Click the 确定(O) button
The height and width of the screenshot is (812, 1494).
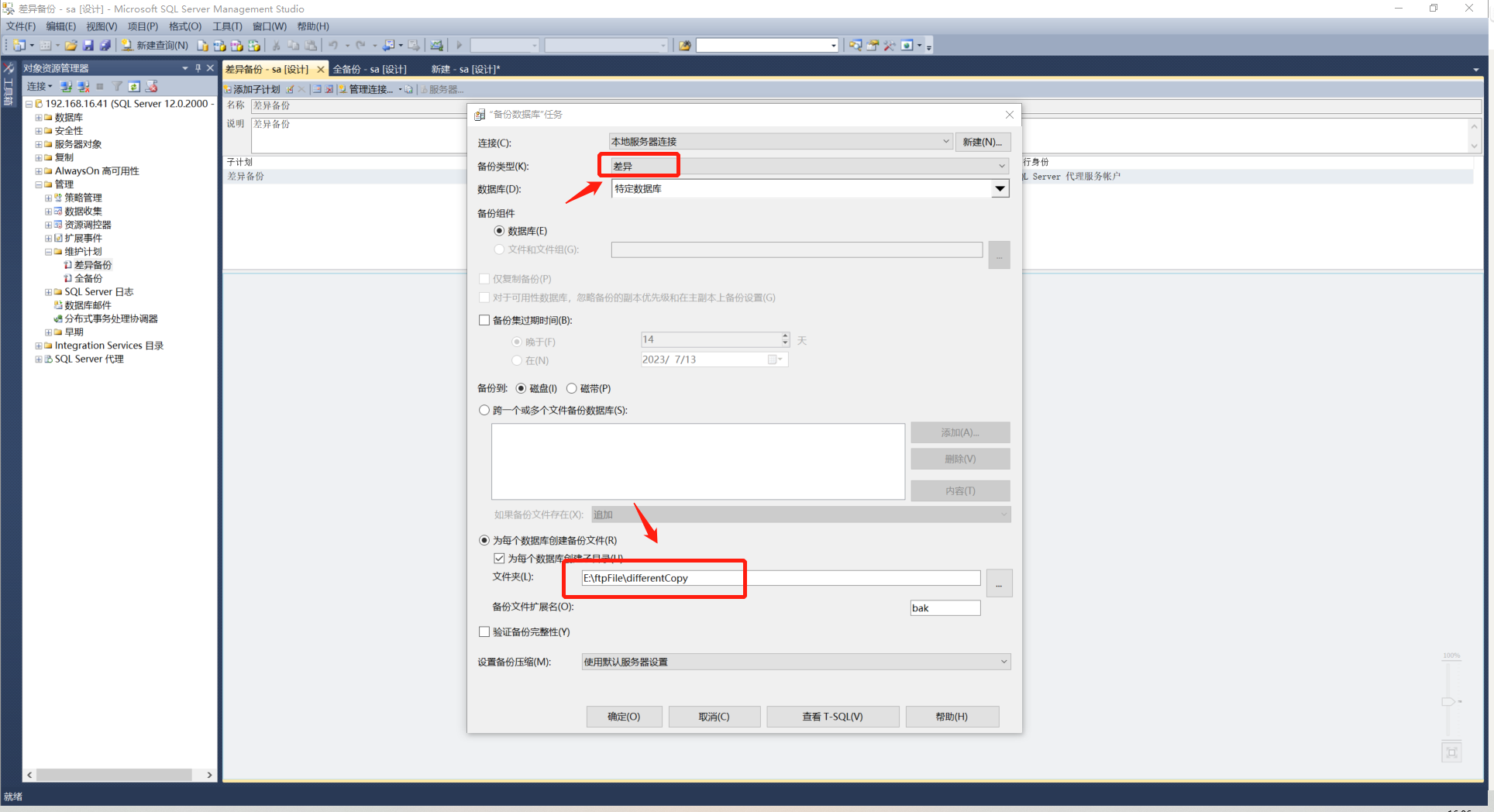[624, 717]
